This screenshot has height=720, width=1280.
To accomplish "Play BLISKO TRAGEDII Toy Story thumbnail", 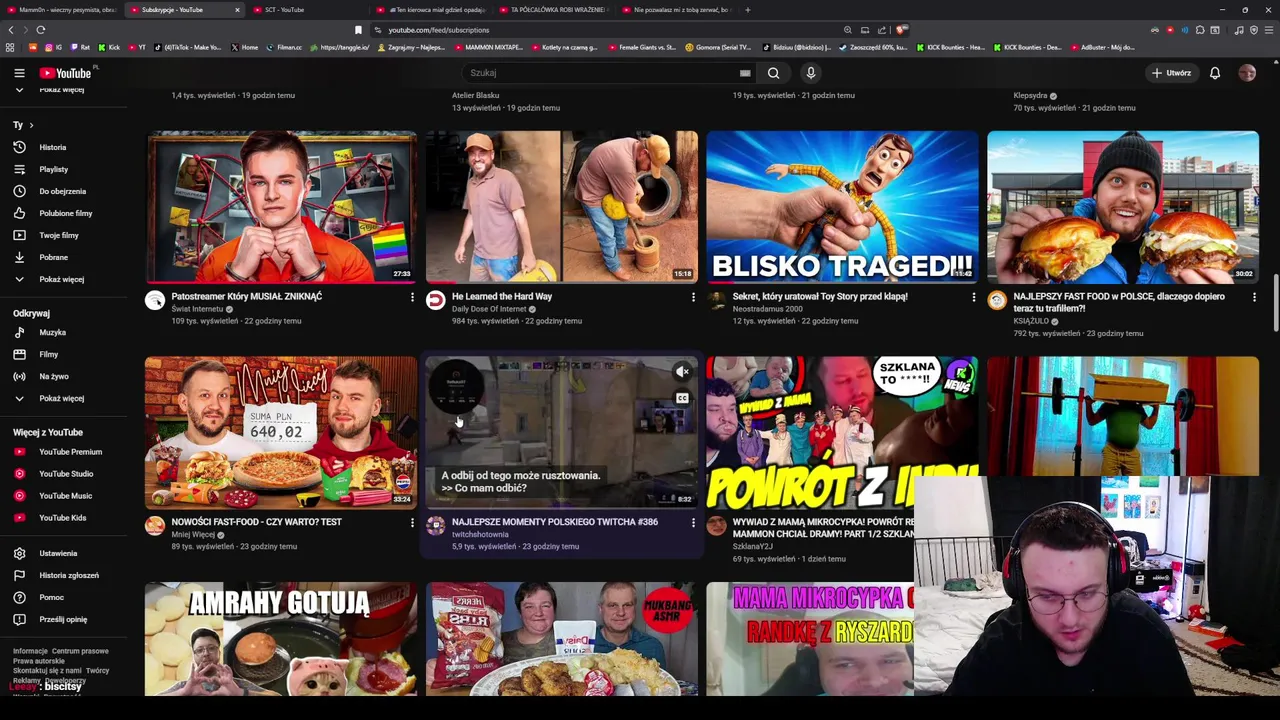I will 842,207.
